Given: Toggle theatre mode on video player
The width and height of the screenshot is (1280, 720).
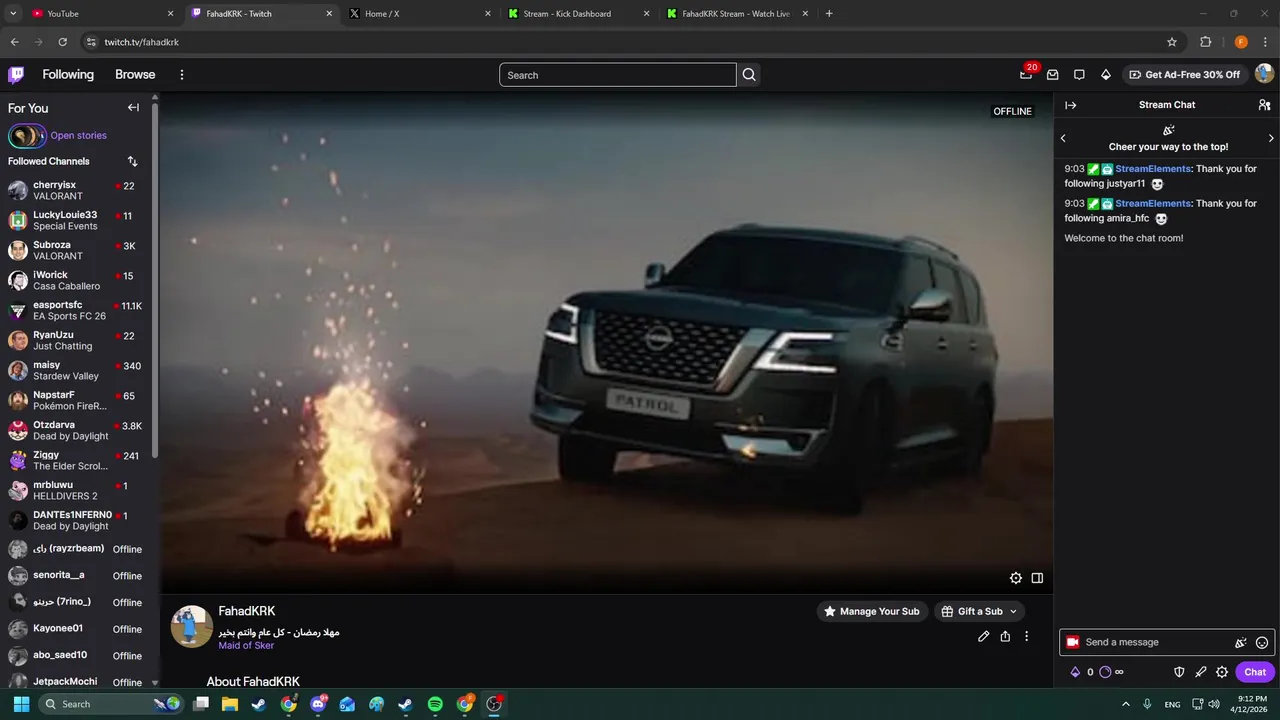Looking at the screenshot, I should coord(1037,578).
